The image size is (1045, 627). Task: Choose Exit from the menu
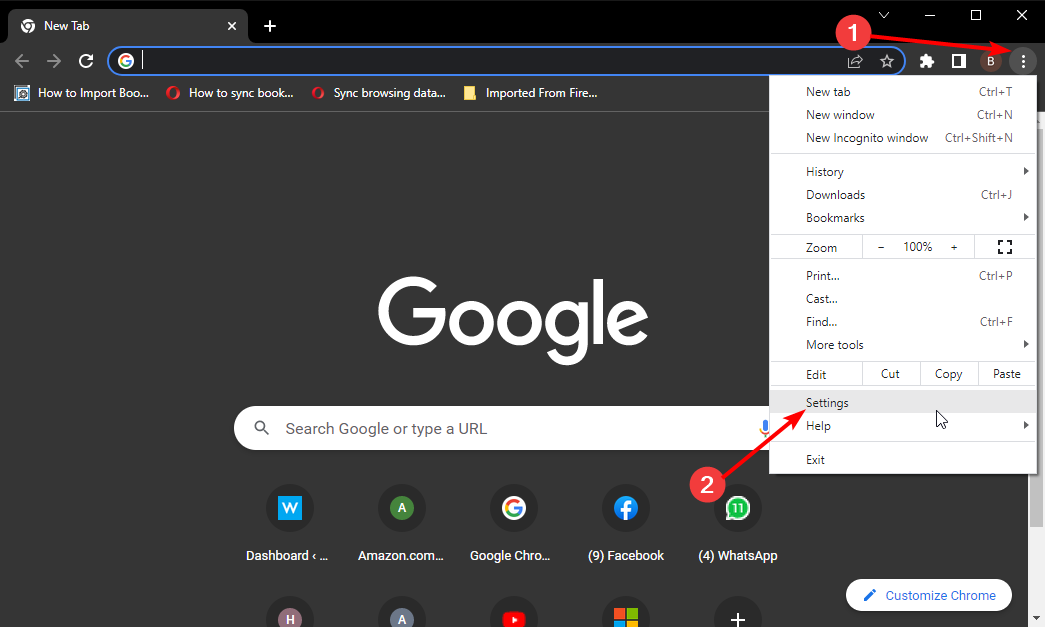[x=903, y=460]
